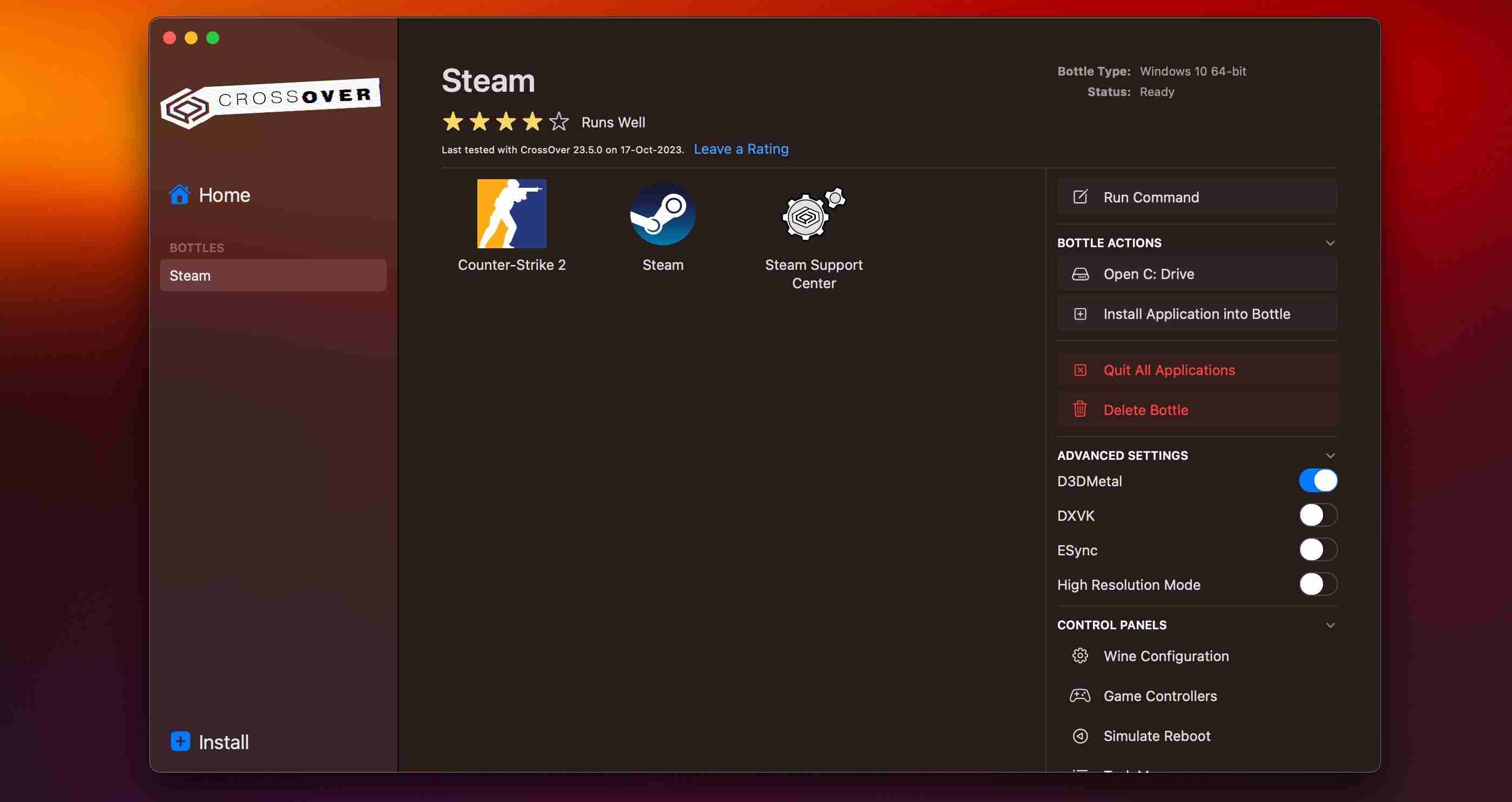Viewport: 1512px width, 802px height.
Task: Click the Windows 10 64-bit bottle type
Action: 1193,71
